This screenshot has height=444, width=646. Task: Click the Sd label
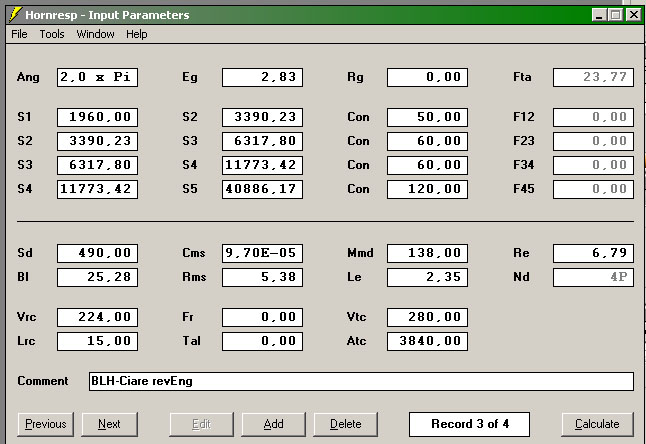(x=25, y=253)
